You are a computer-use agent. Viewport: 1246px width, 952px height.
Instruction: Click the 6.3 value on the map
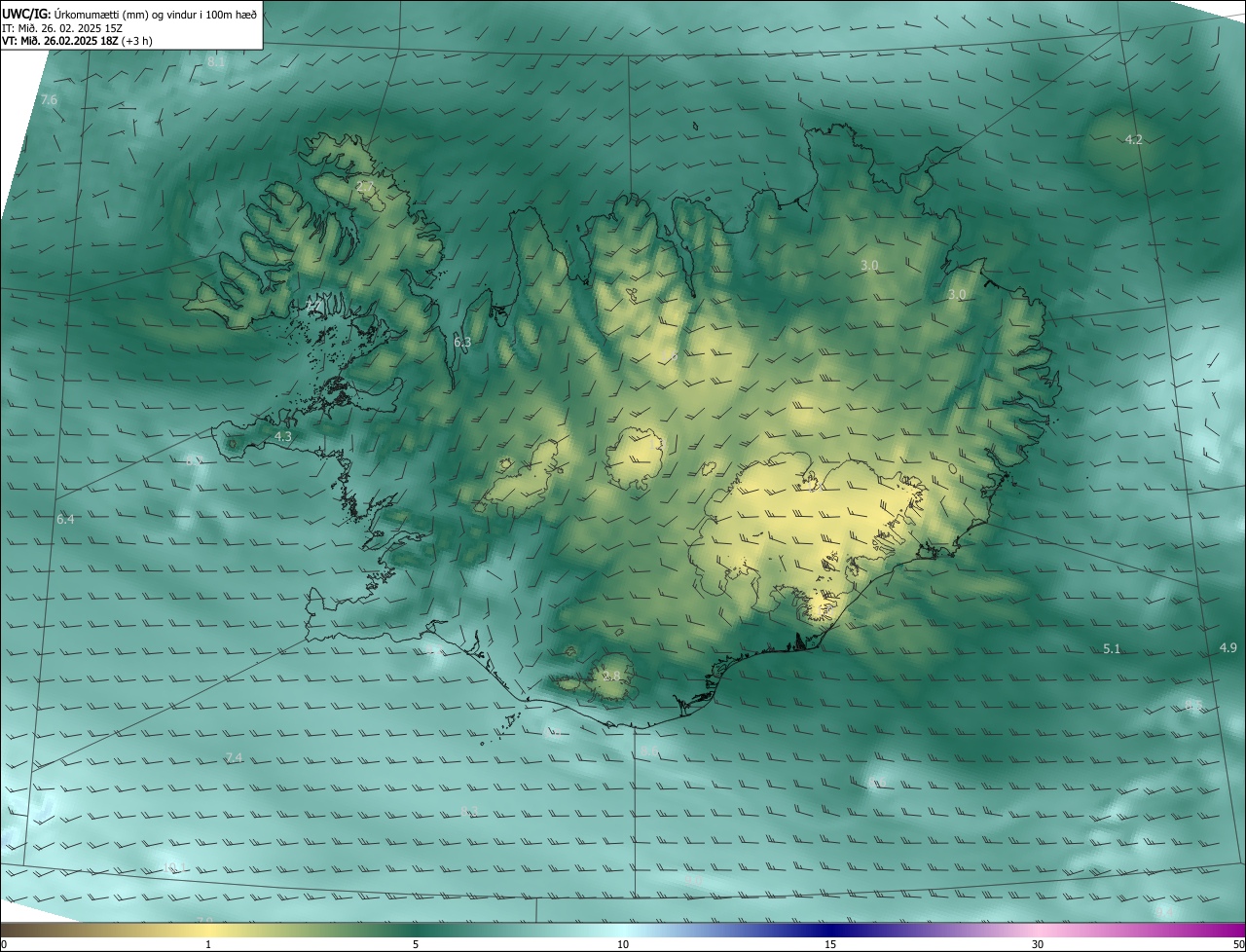click(x=462, y=343)
